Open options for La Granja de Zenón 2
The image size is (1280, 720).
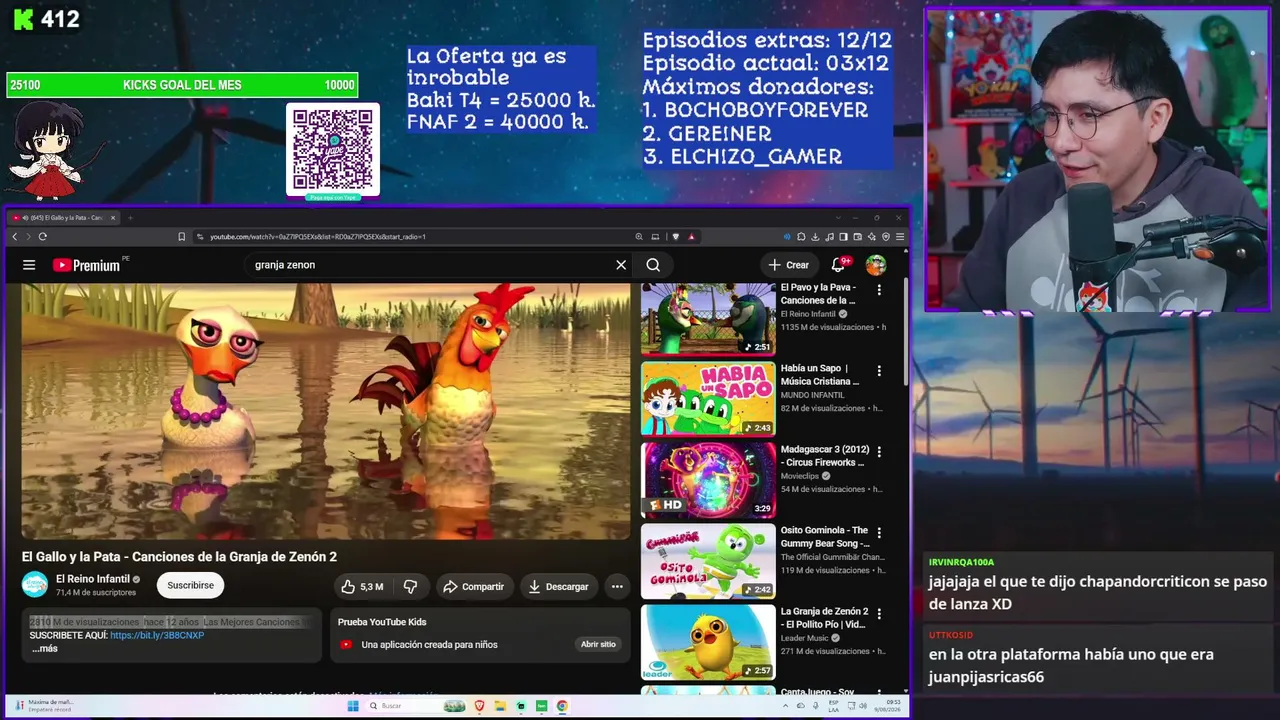879,614
